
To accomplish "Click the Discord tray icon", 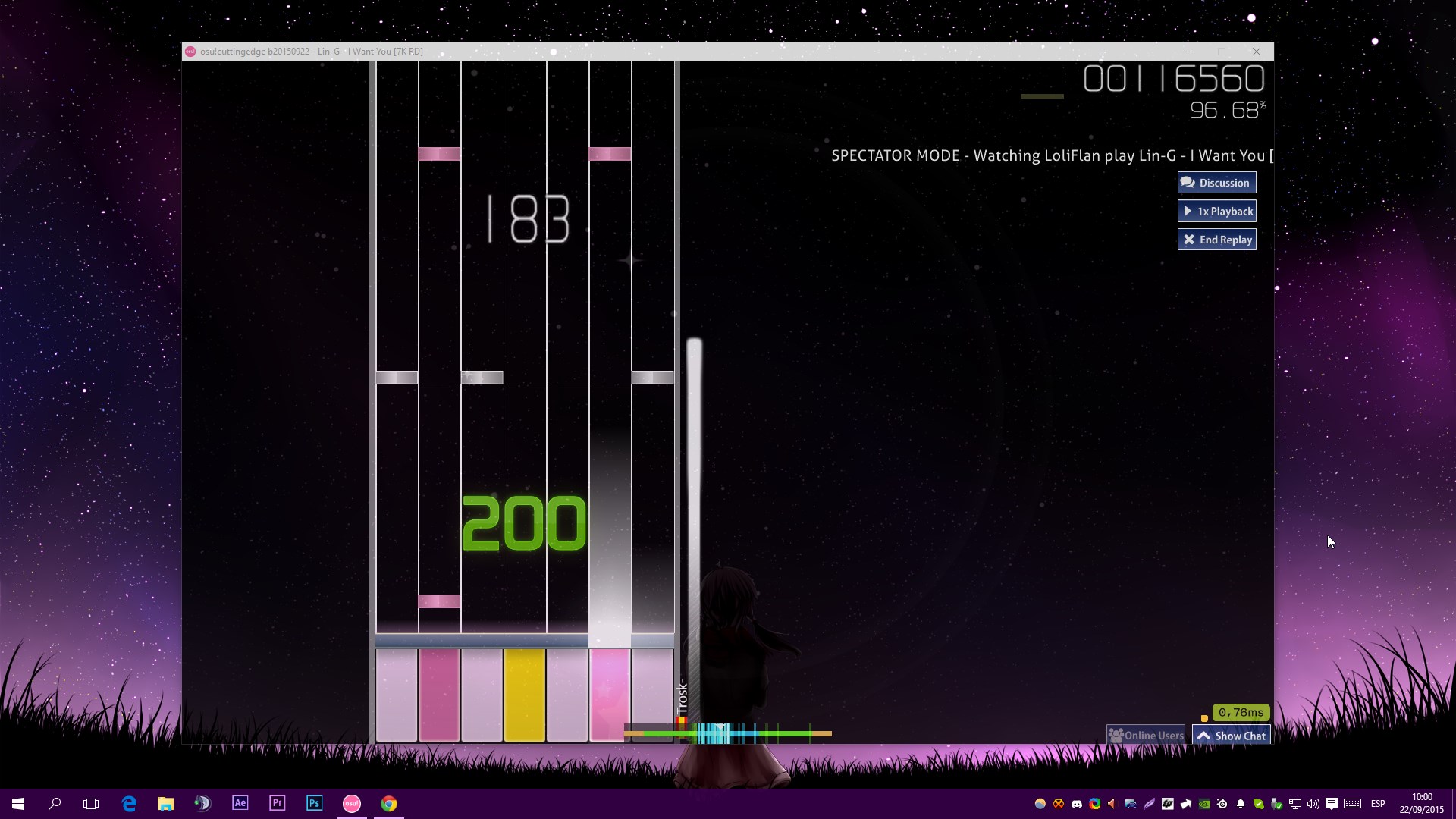I will tap(1077, 804).
